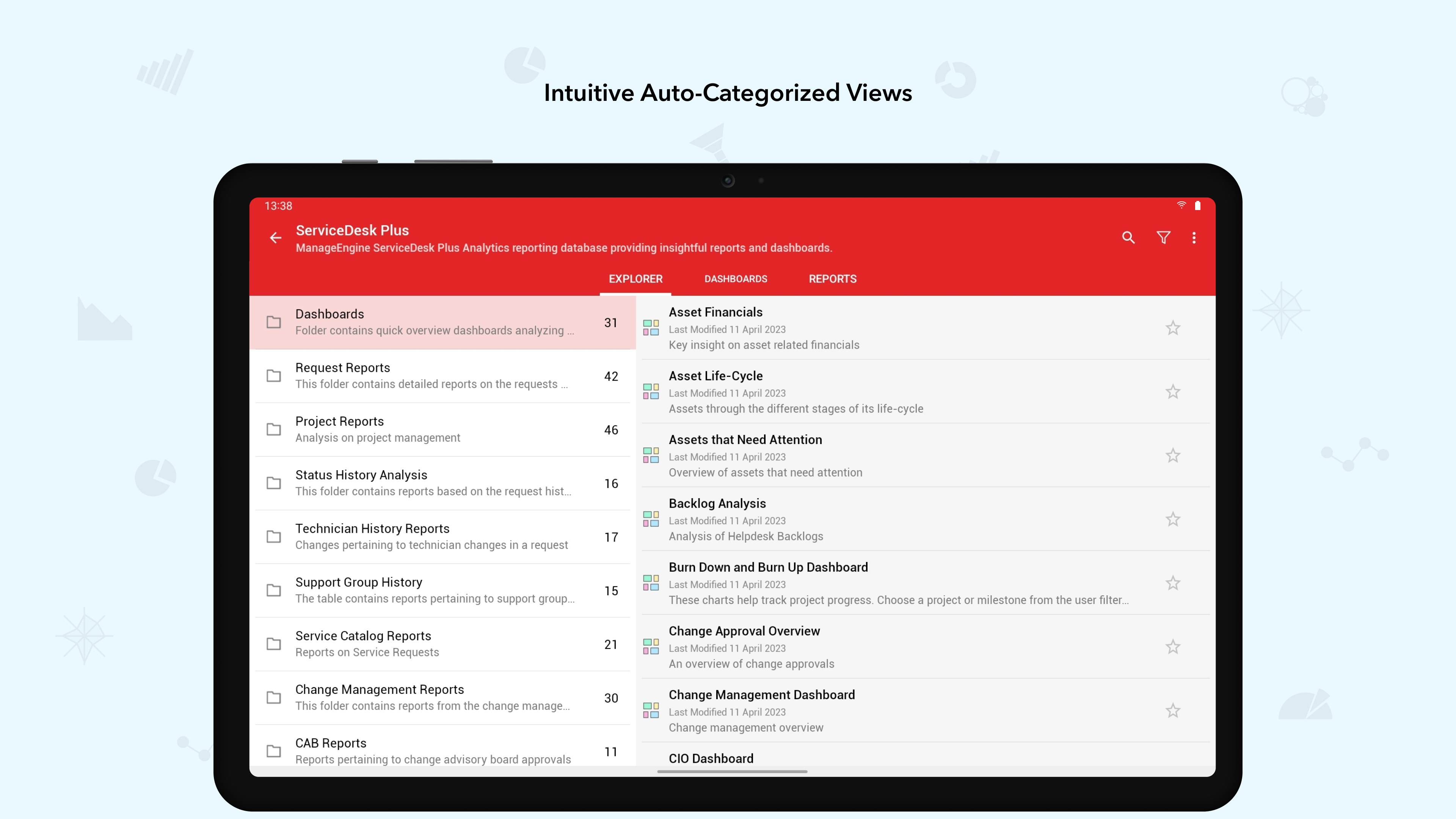The width and height of the screenshot is (1456, 819).
Task: Open the three-dot overflow menu
Action: tap(1194, 238)
